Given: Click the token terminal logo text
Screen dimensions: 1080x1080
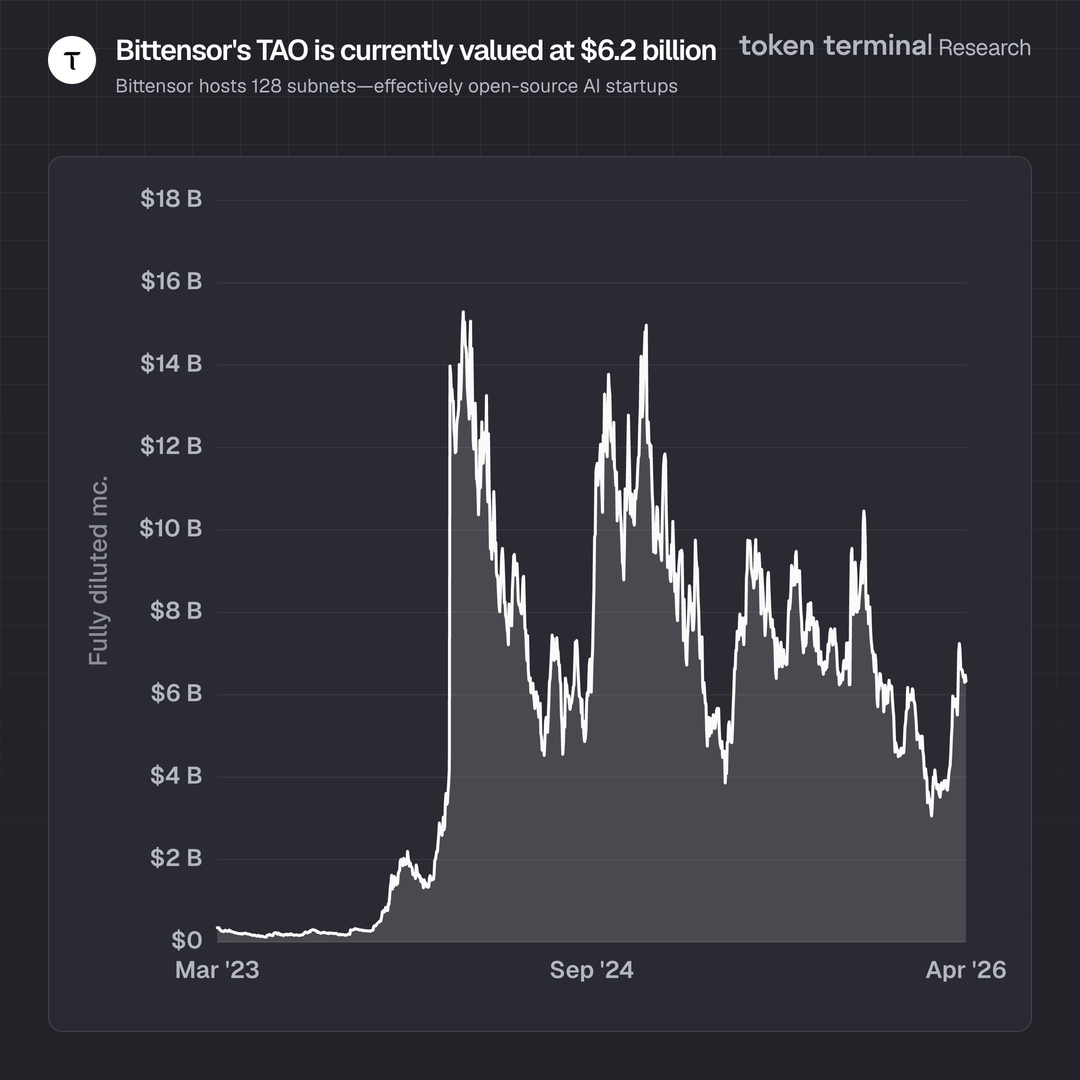Looking at the screenshot, I should point(835,46).
